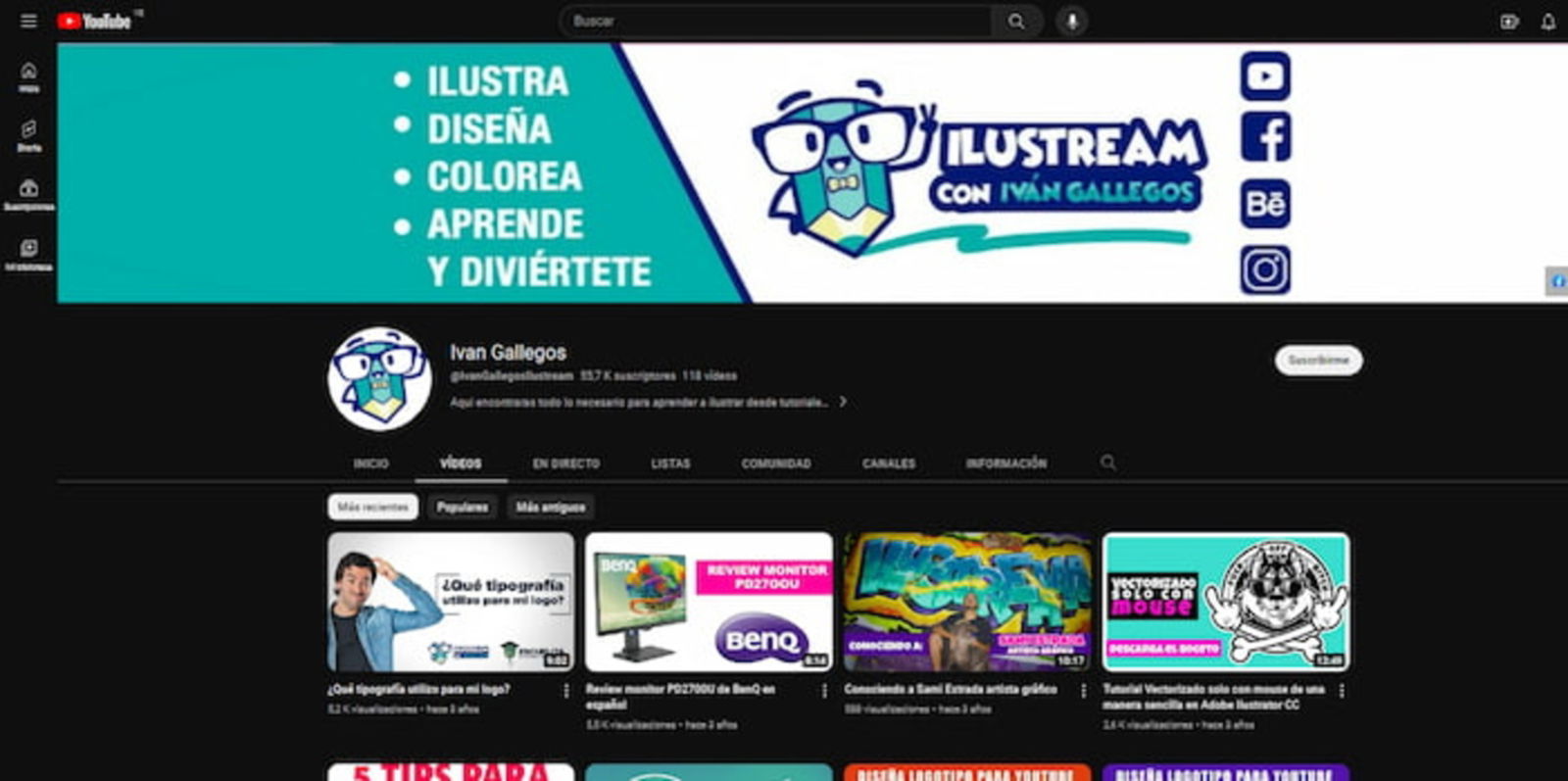
Task: Click the title Review monitor PD2700U de BenQ
Action: [x=681, y=697]
